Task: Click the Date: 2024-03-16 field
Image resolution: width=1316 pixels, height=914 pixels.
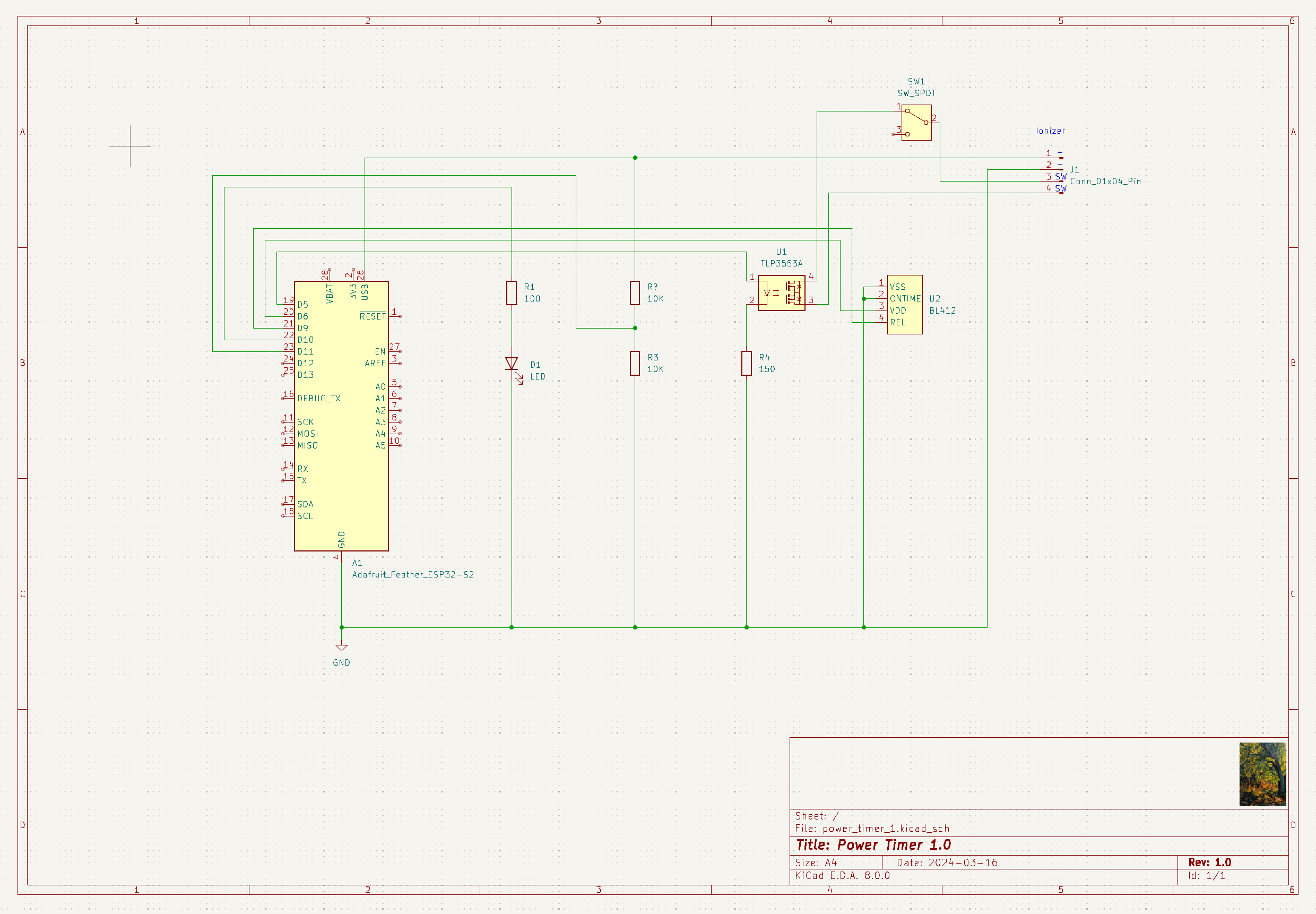Action: (947, 863)
